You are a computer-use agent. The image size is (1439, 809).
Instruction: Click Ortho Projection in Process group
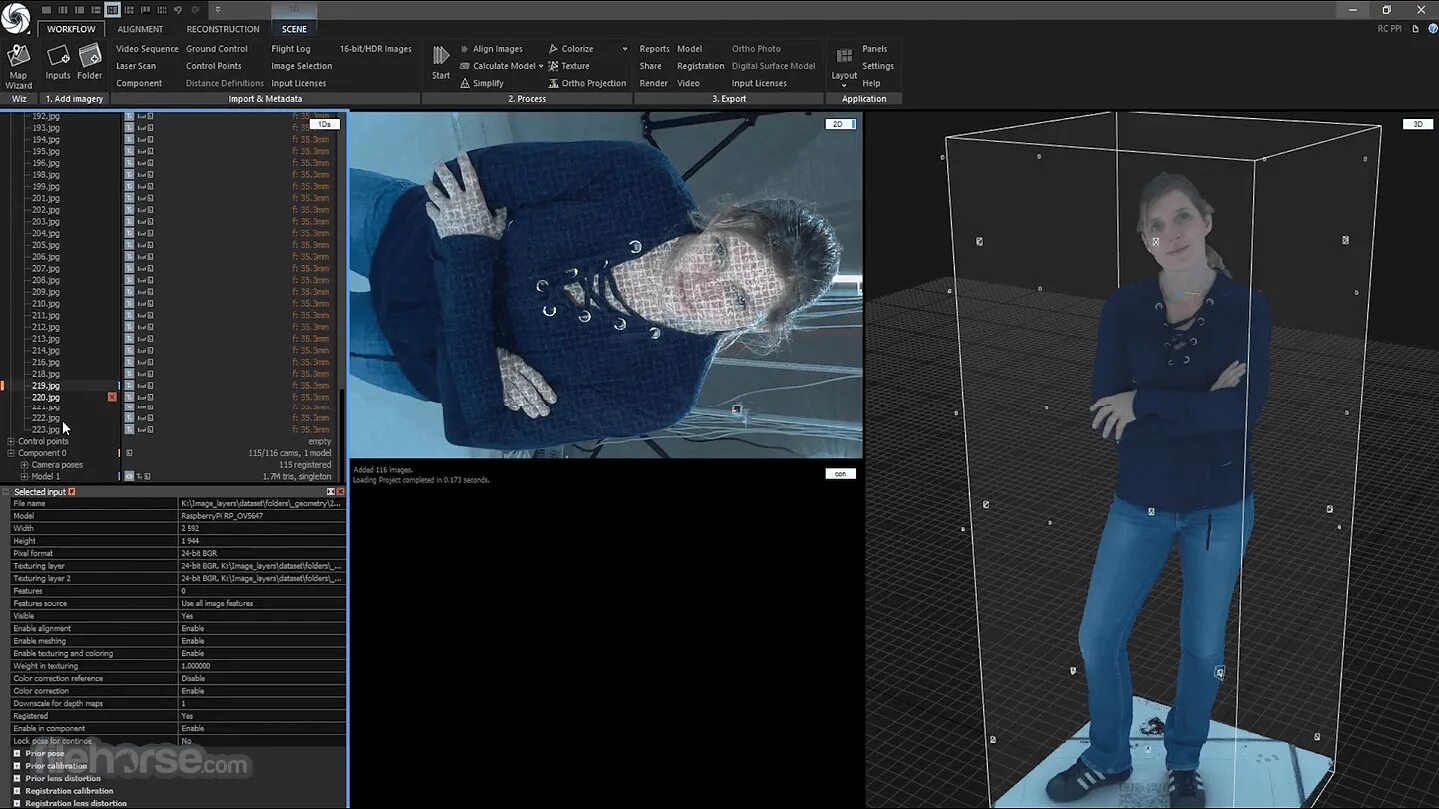click(x=587, y=83)
